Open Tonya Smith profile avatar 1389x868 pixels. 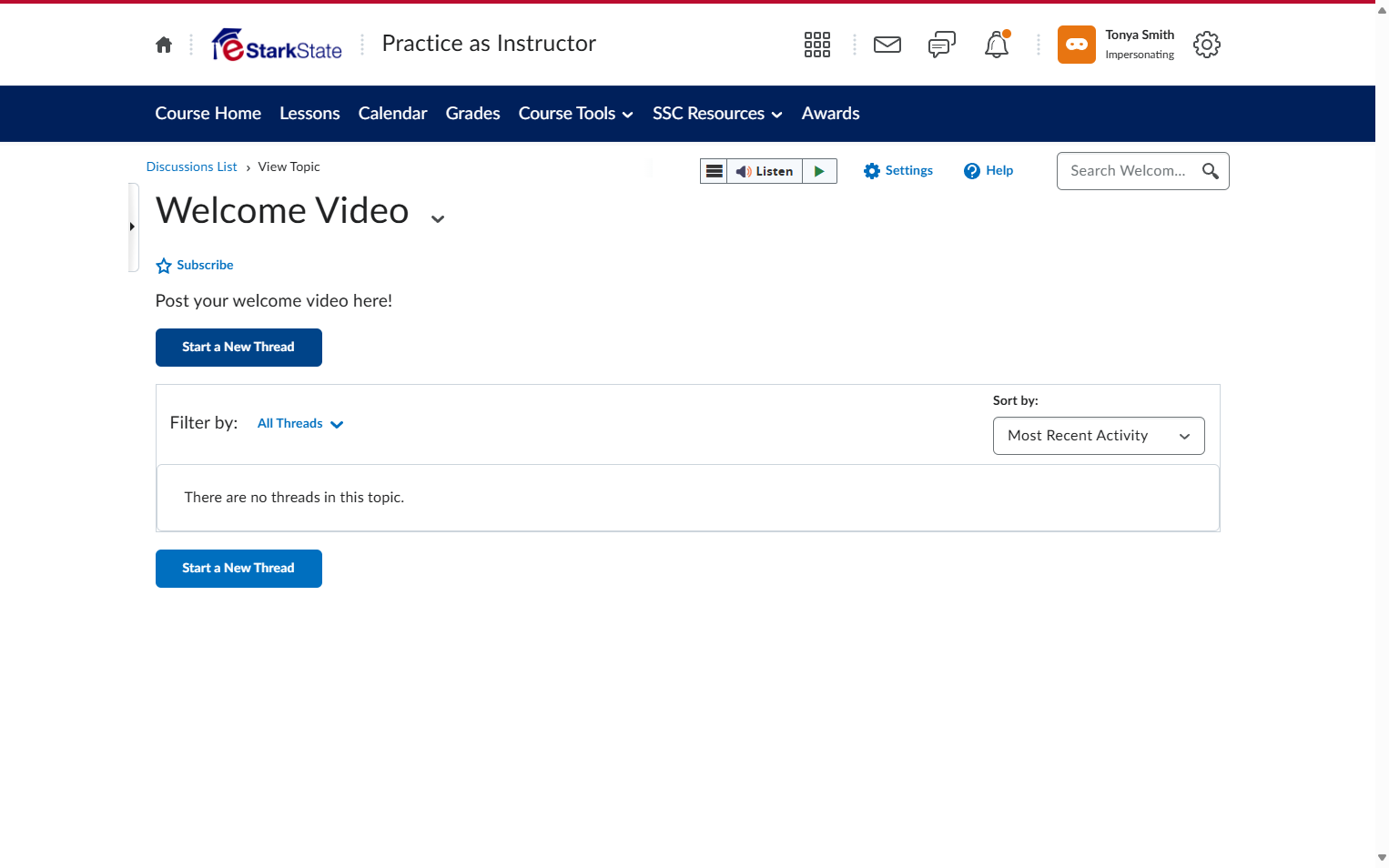[1077, 45]
